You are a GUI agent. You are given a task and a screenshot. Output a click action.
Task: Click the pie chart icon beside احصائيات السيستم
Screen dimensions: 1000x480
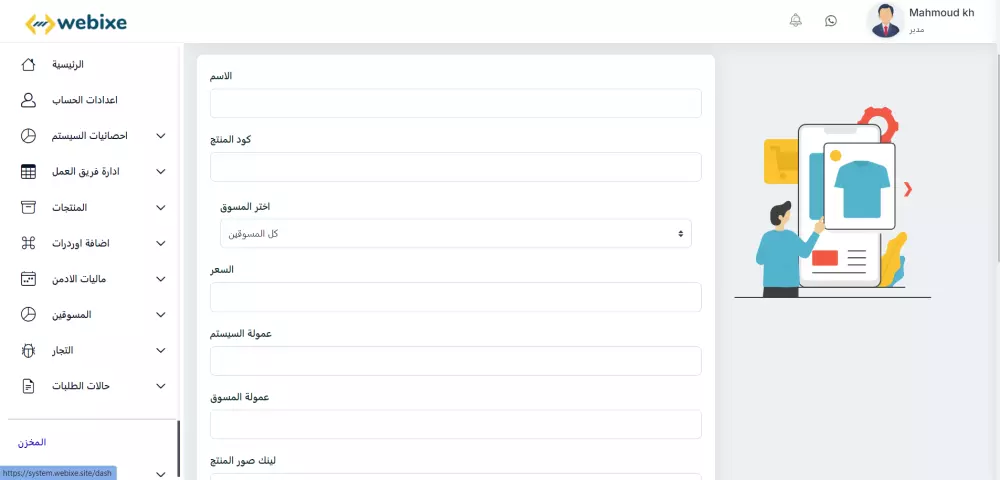pos(28,136)
